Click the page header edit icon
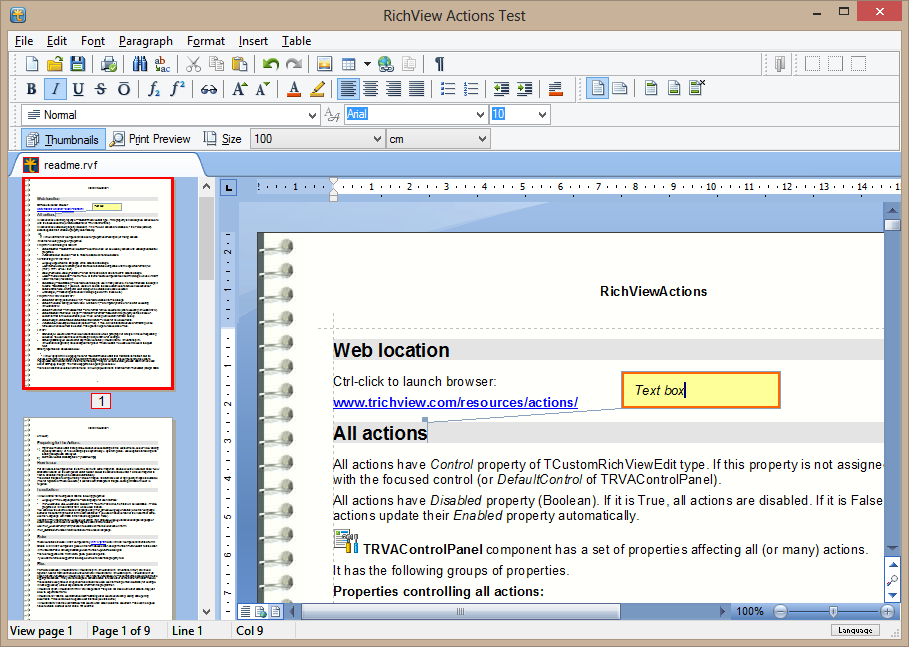Image resolution: width=909 pixels, height=647 pixels. pyautogui.click(x=650, y=89)
